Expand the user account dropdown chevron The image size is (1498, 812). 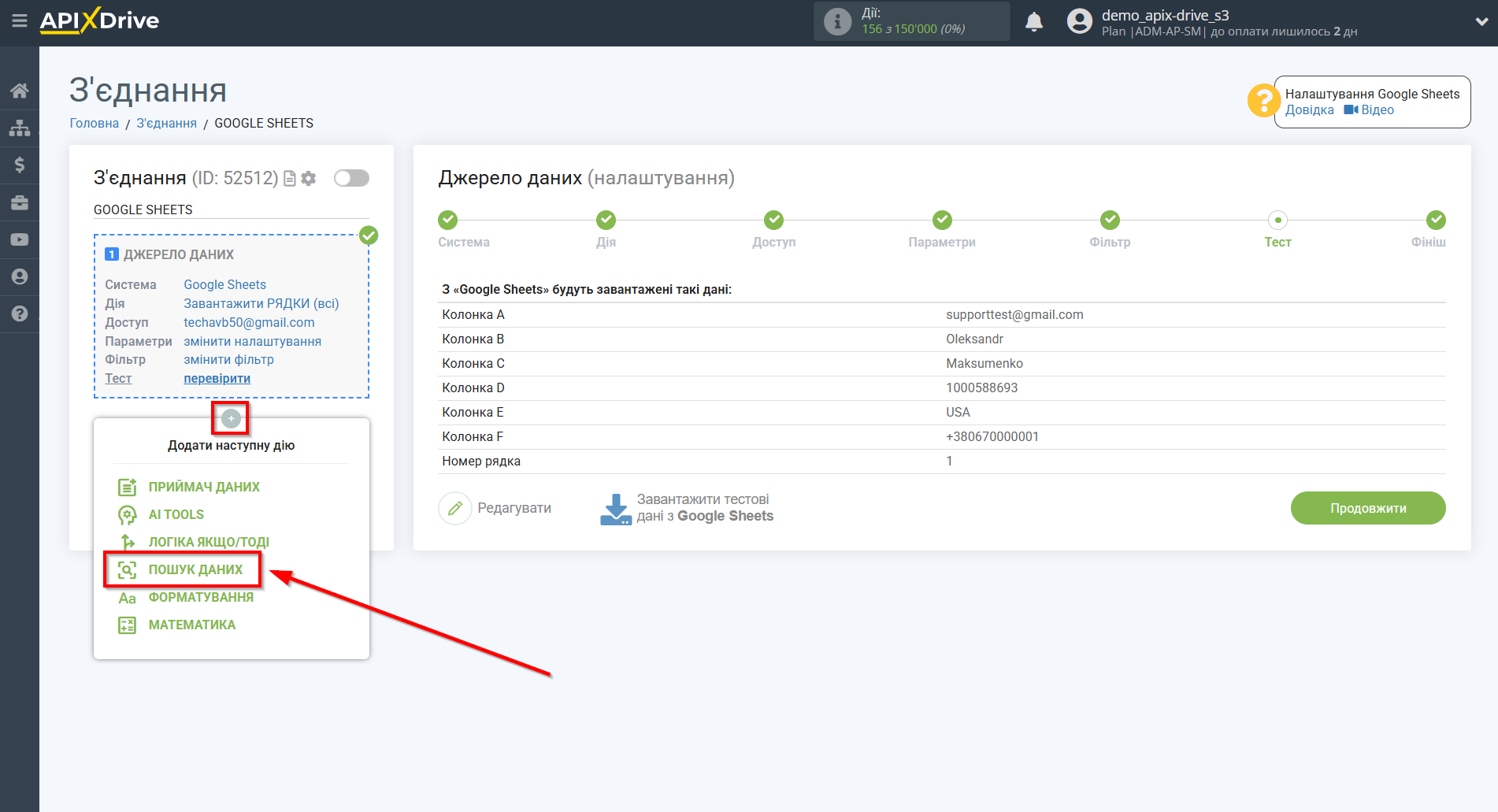(x=1481, y=22)
